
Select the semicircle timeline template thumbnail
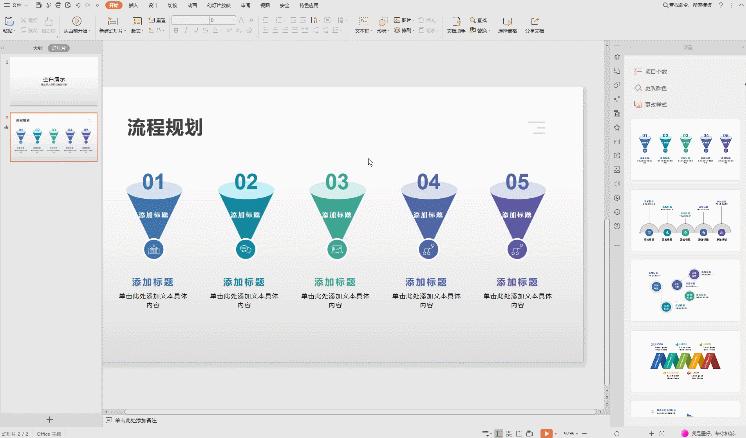coord(685,220)
